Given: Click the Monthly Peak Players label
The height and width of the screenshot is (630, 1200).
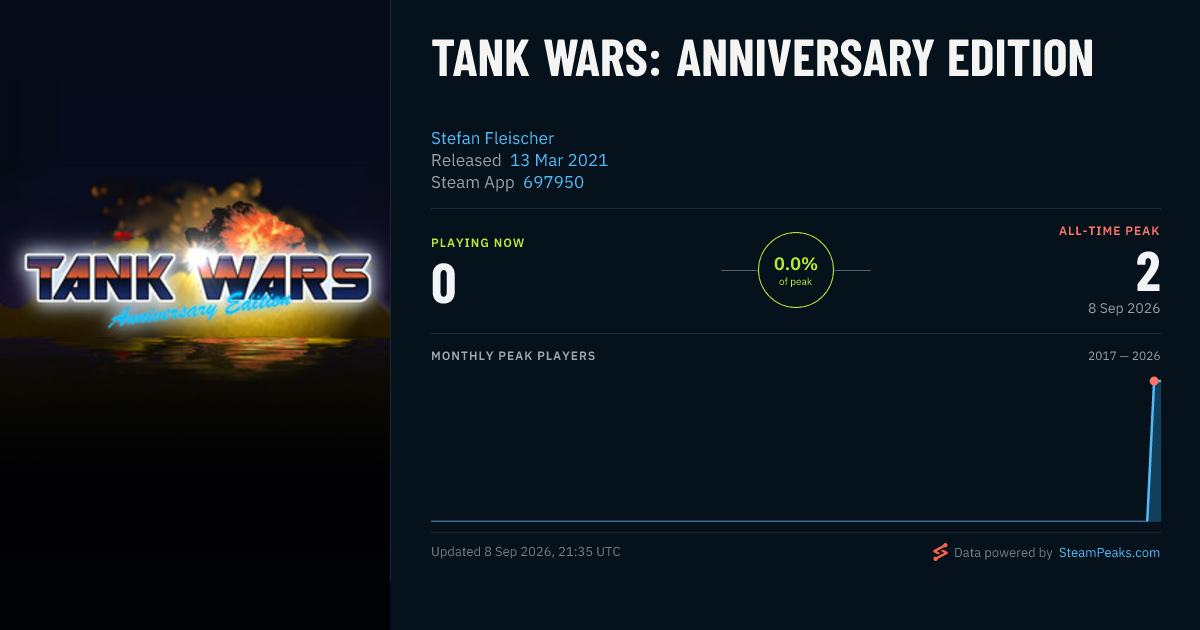Looking at the screenshot, I should [x=513, y=356].
